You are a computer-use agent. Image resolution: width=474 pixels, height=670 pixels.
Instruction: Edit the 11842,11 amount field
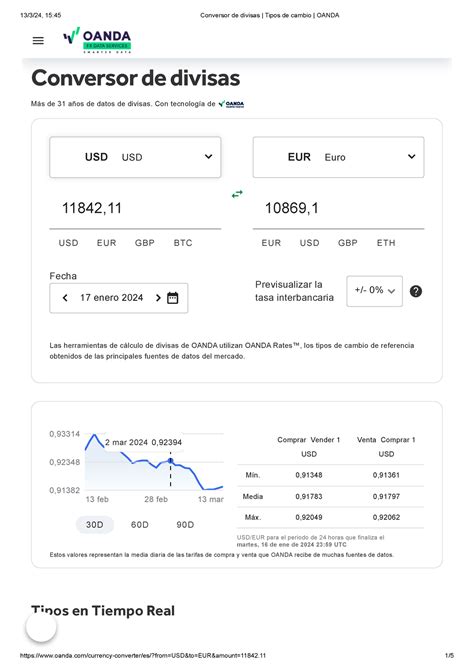point(135,208)
